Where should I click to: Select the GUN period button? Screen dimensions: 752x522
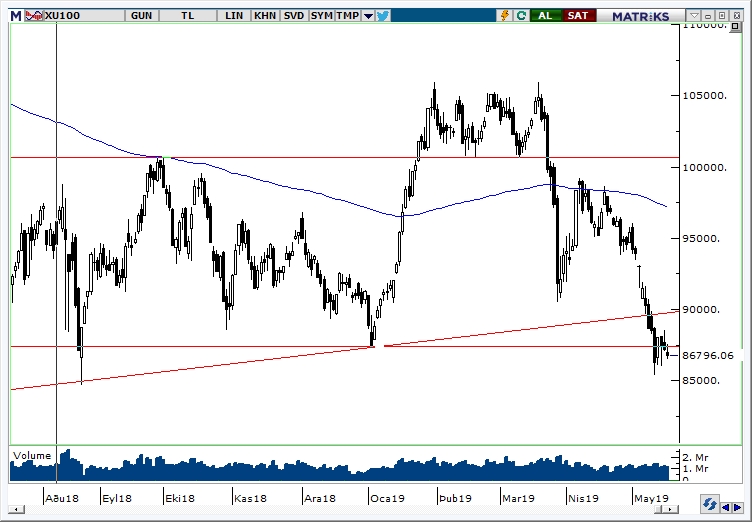point(141,15)
